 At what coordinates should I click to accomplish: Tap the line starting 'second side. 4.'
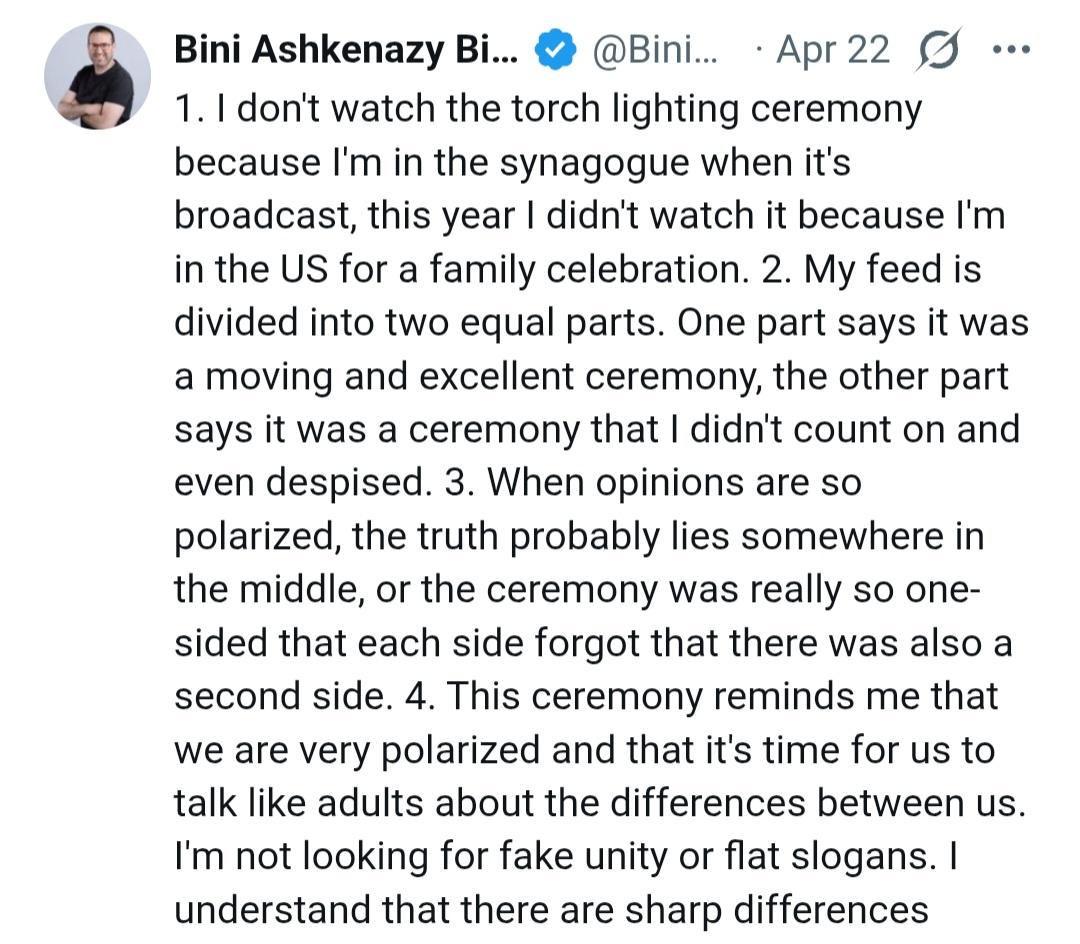[586, 697]
